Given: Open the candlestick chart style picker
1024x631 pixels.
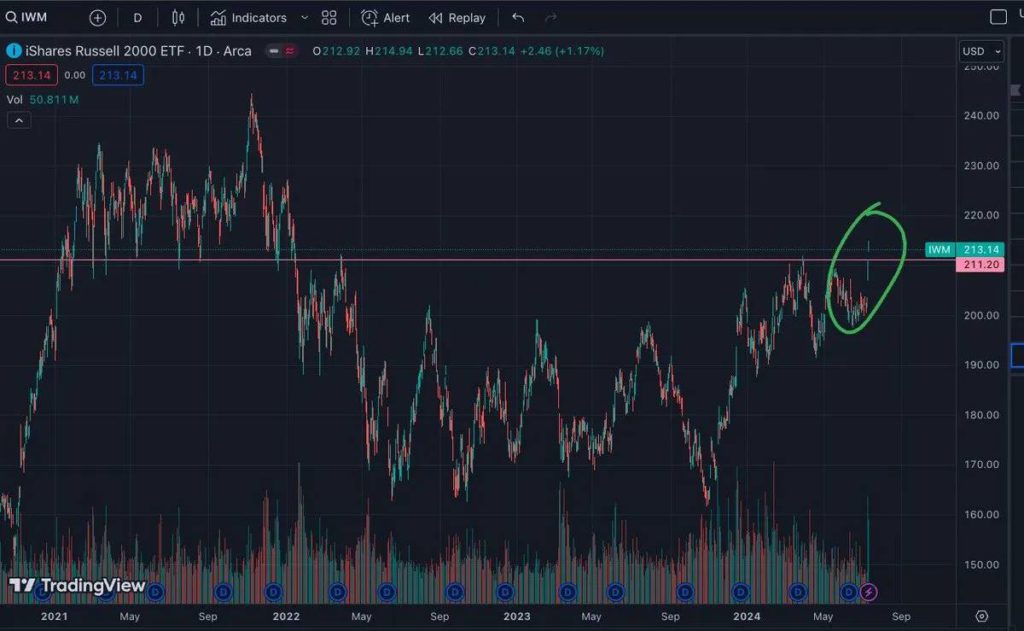Looking at the screenshot, I should (178, 17).
